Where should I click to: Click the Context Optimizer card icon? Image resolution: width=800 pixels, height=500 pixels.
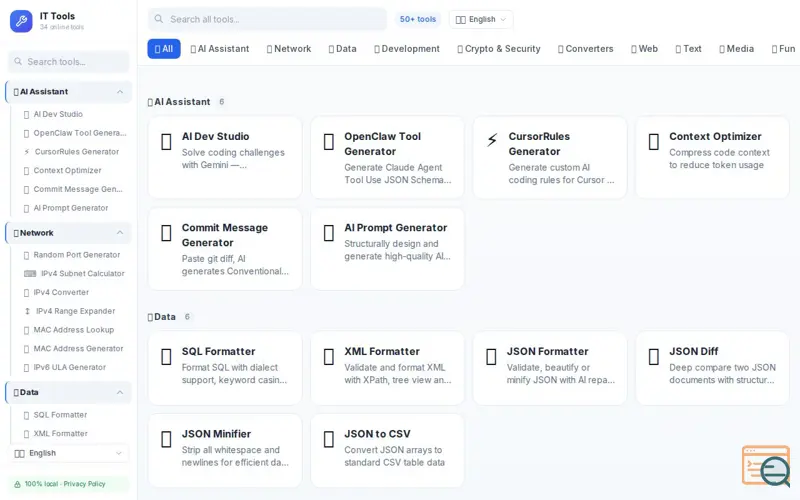tap(654, 141)
